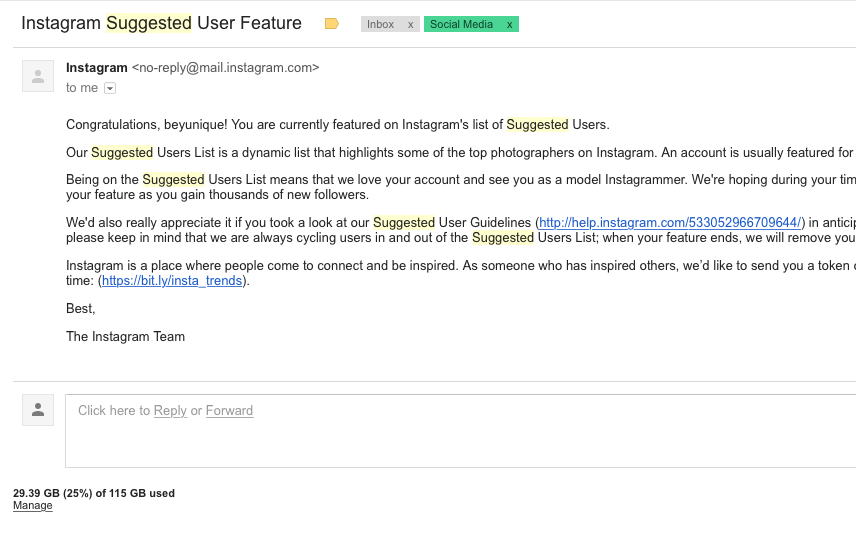Click the "Best," closing line
This screenshot has width=856, height=534.
tap(81, 308)
